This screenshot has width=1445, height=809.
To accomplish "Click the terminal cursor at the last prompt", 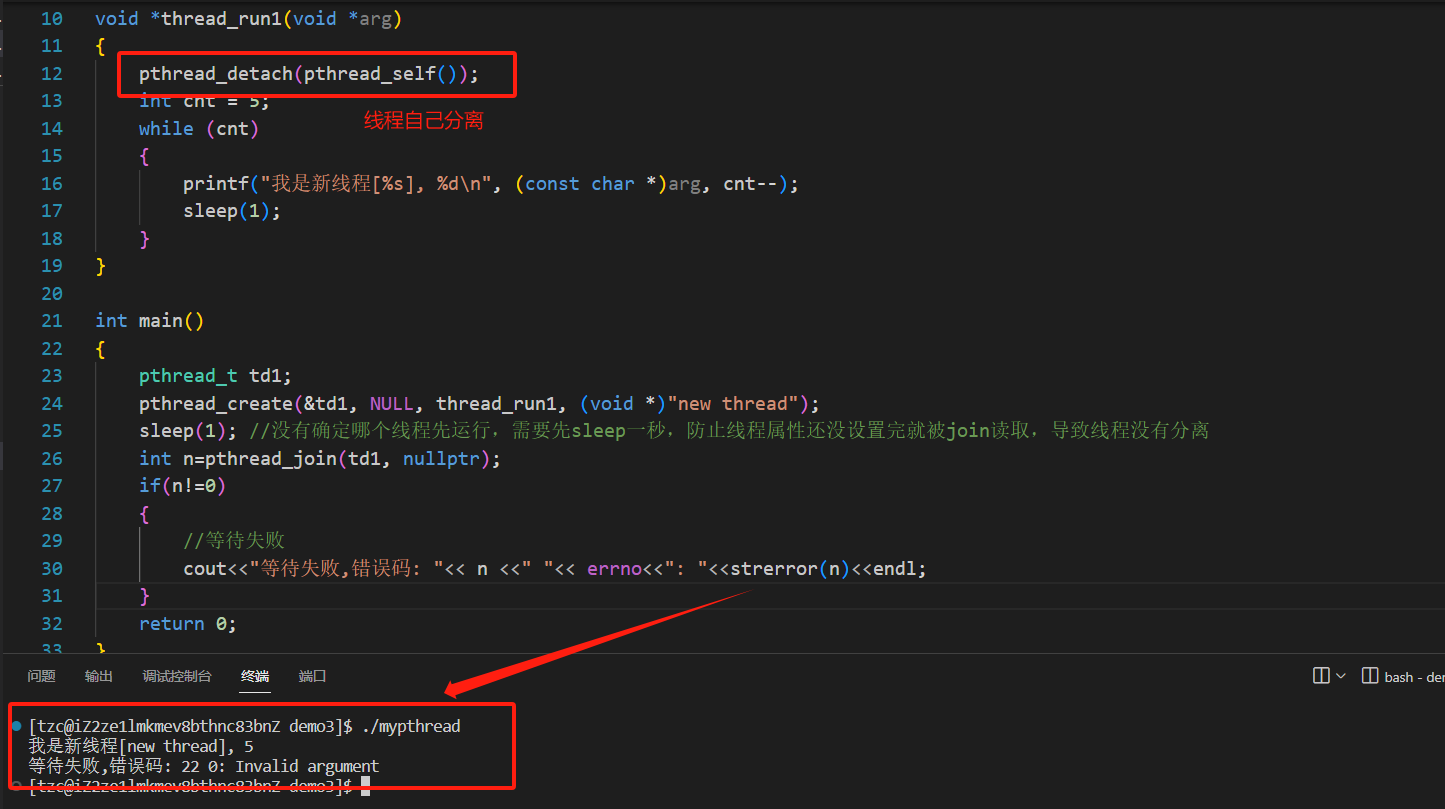I will click(x=366, y=787).
